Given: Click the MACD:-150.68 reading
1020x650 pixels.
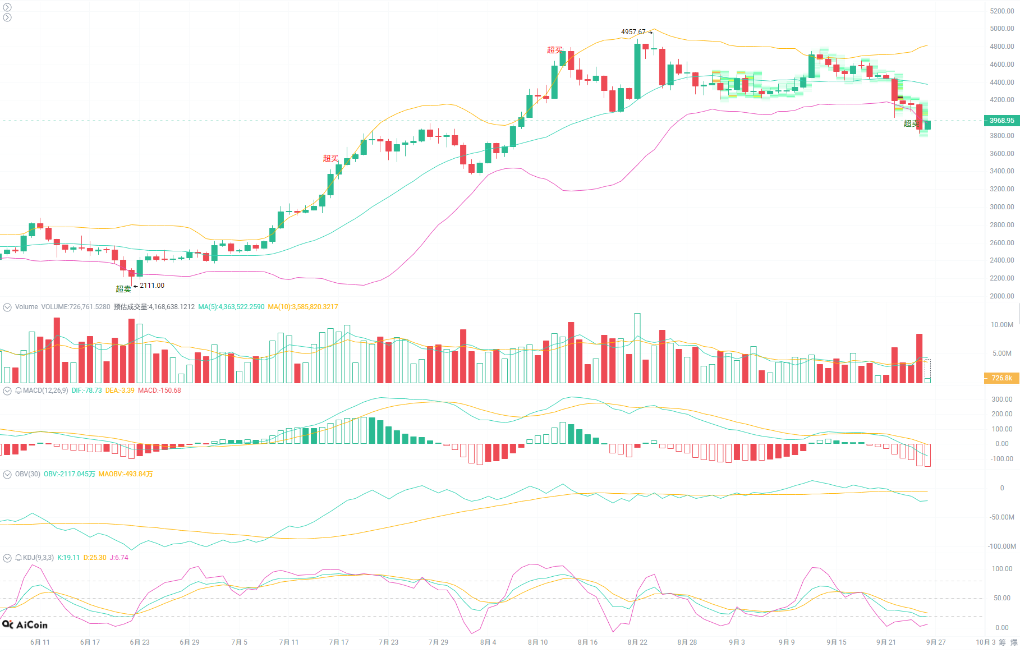Looking at the screenshot, I should click(159, 391).
